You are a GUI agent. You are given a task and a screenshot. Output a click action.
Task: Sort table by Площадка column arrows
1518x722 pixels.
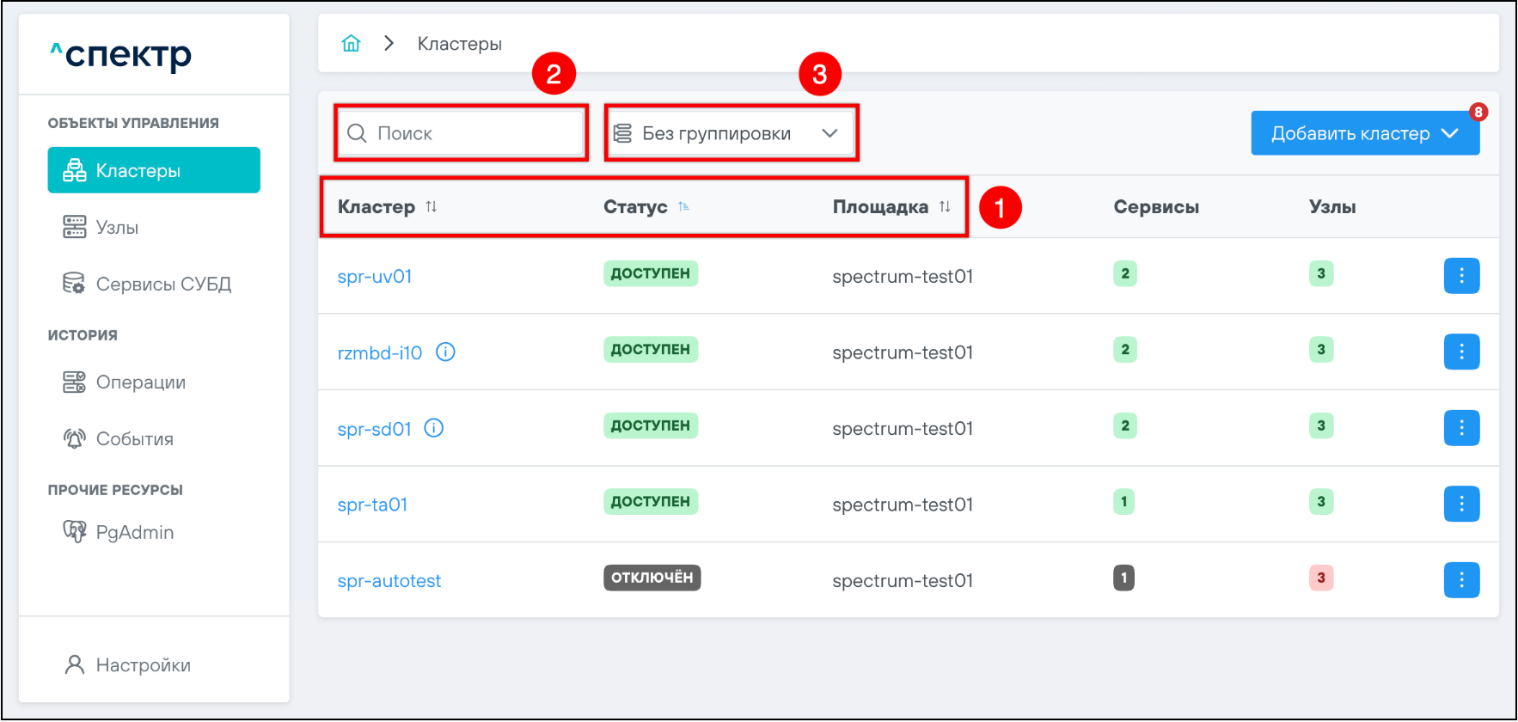(944, 207)
